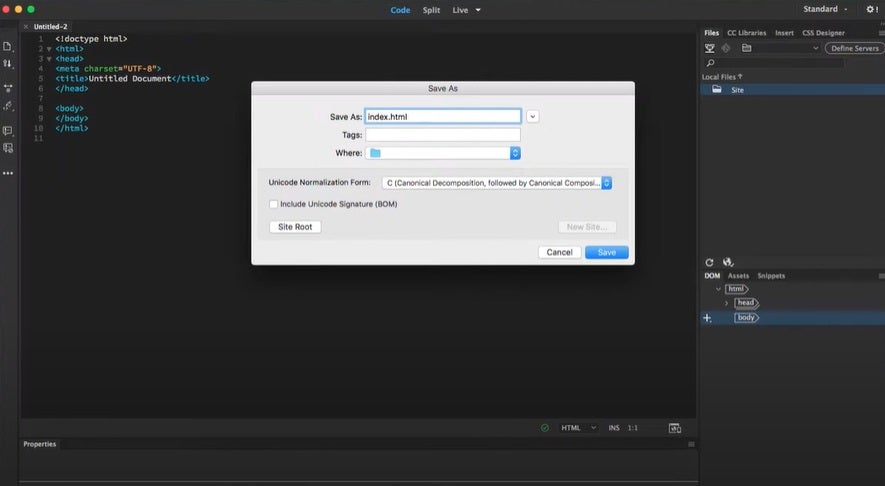Open the Open Documents icon in left toolbar
Screen dimensions: 885x486
pos(7,46)
